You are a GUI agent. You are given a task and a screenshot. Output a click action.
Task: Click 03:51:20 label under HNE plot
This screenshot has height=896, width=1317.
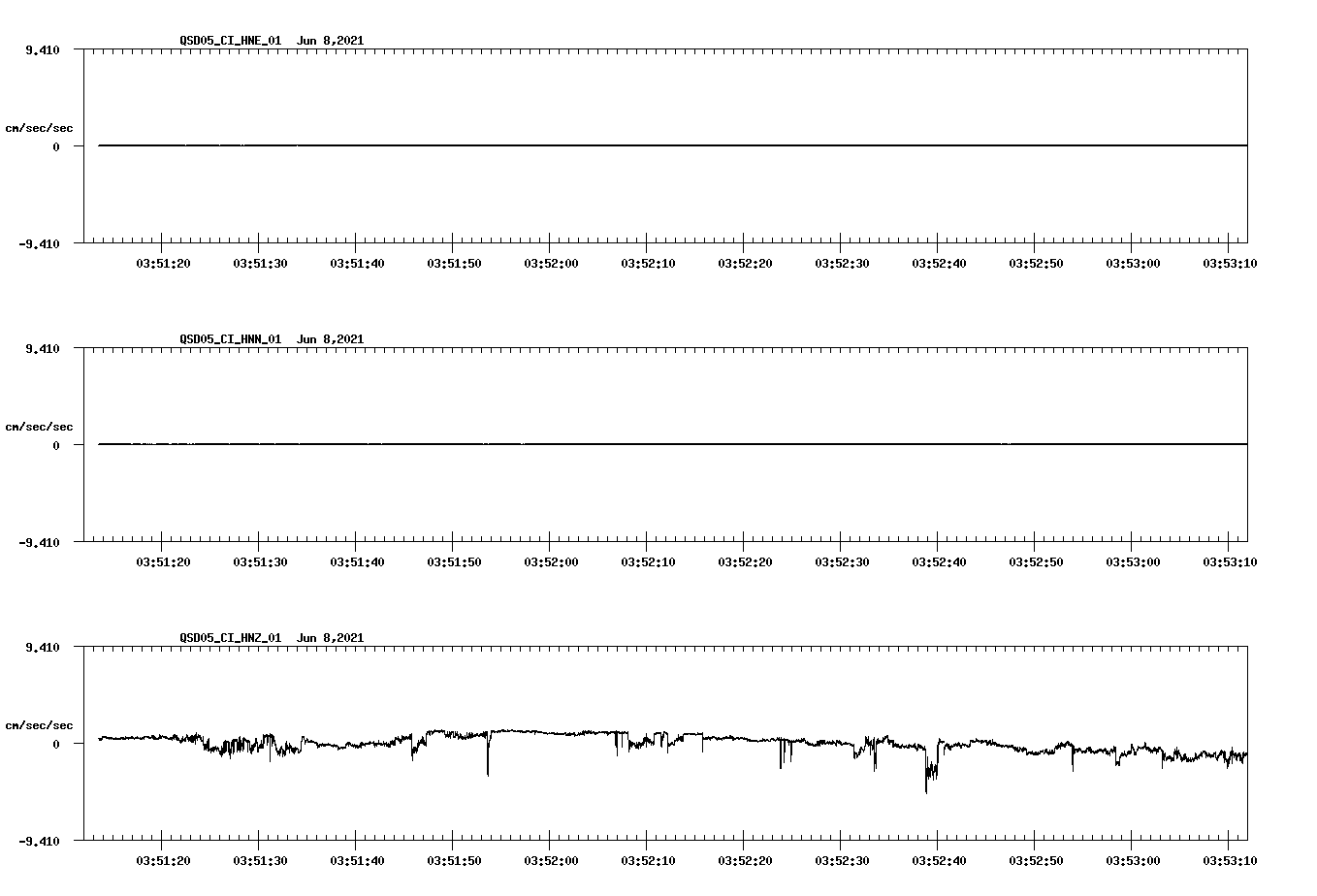point(163,263)
